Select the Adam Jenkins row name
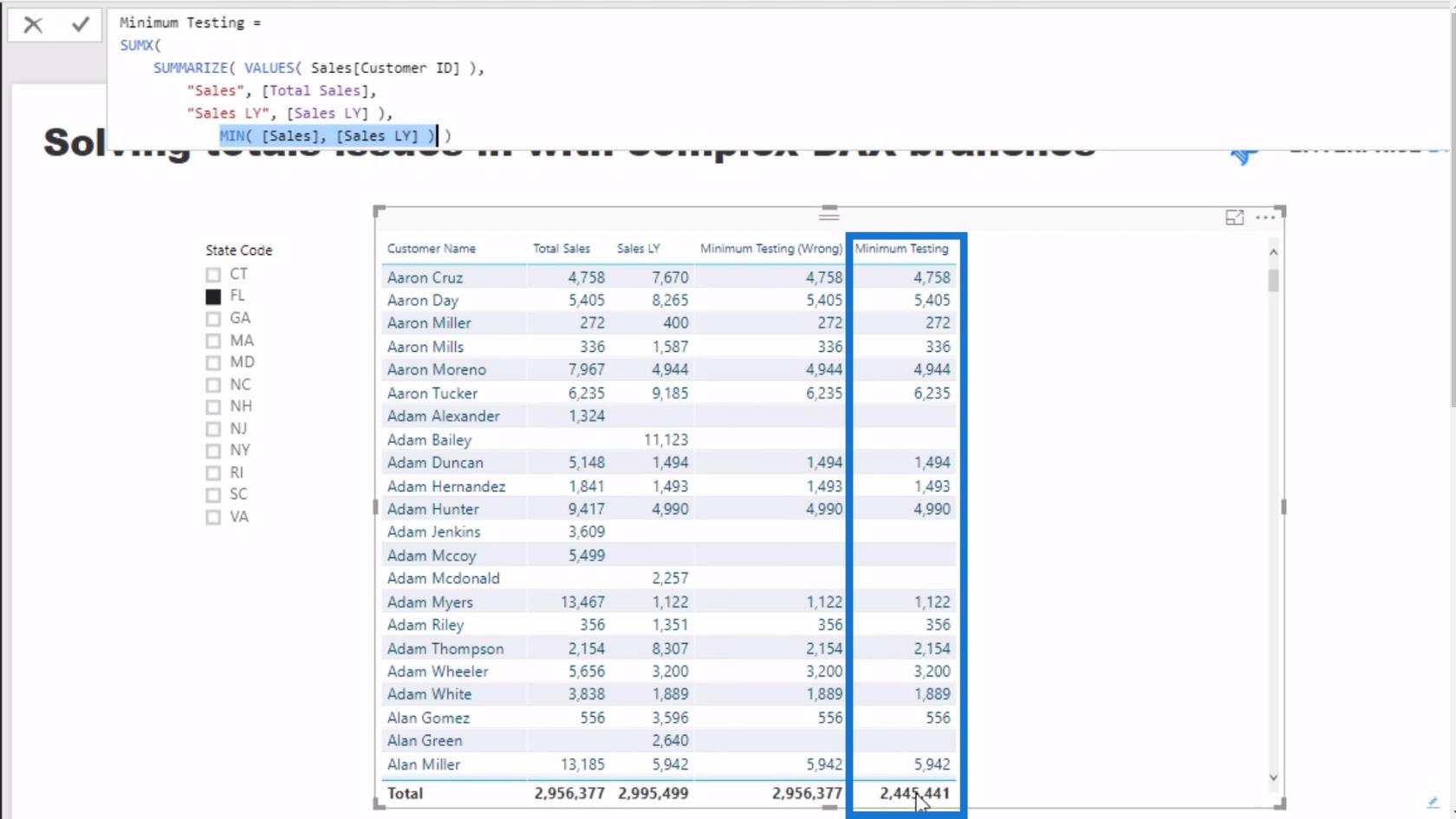This screenshot has width=1456, height=819. coord(433,532)
